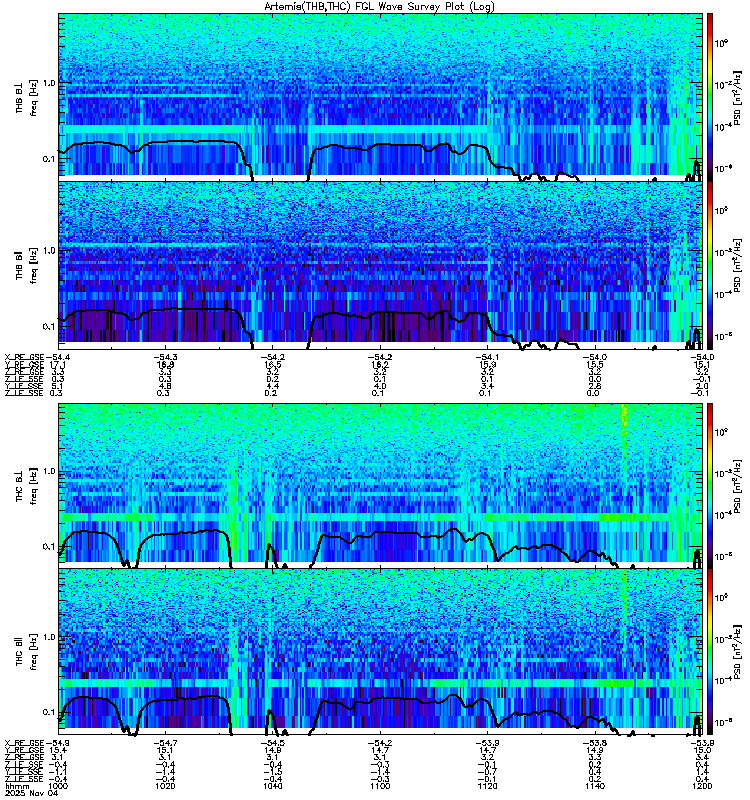The height and width of the screenshot is (800, 750).
Task: Click the date label '2025 Nov 04'
Action: tap(31, 793)
